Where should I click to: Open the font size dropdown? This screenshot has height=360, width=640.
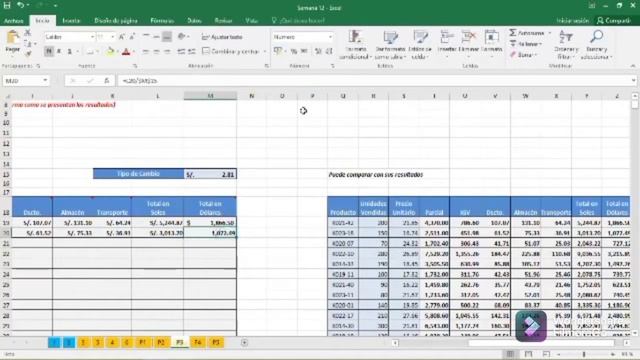point(112,37)
